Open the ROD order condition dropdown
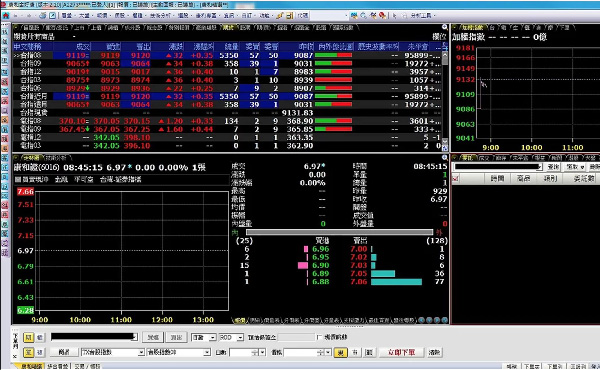 [x=231, y=337]
